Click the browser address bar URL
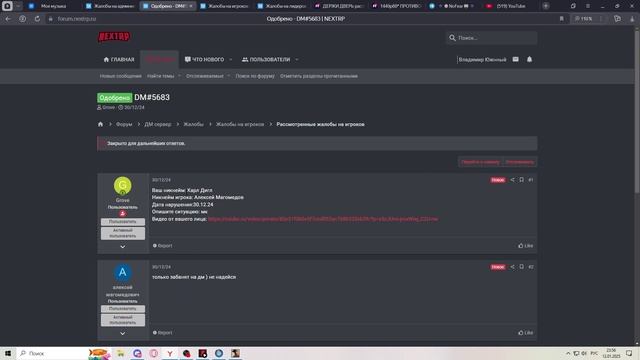The image size is (640, 360). pos(77,19)
